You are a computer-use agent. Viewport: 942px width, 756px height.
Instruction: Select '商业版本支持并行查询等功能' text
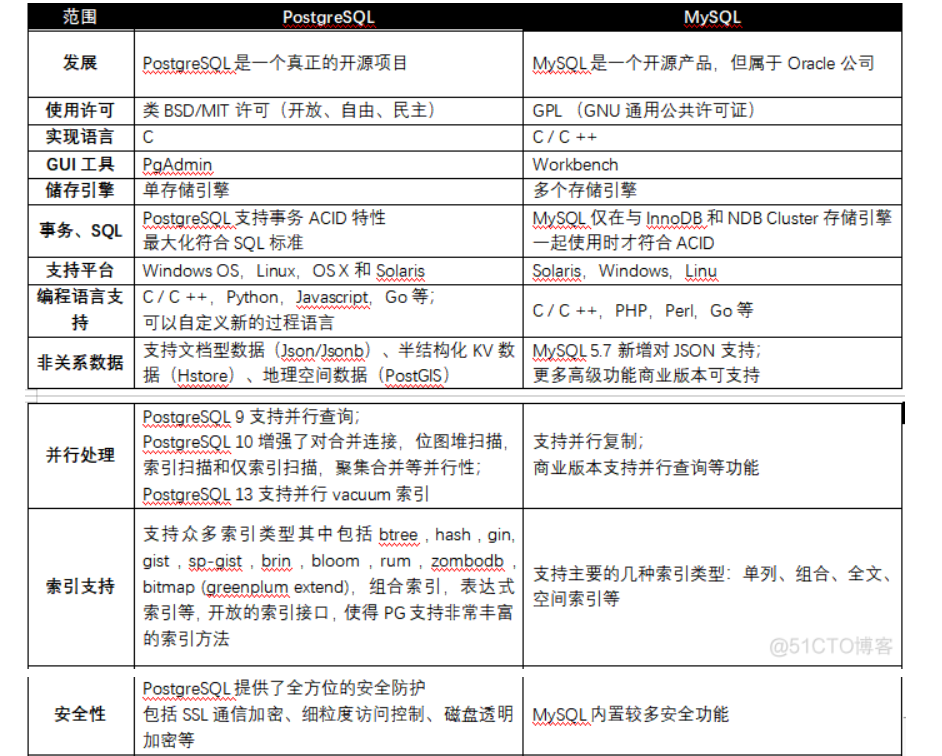[646, 468]
